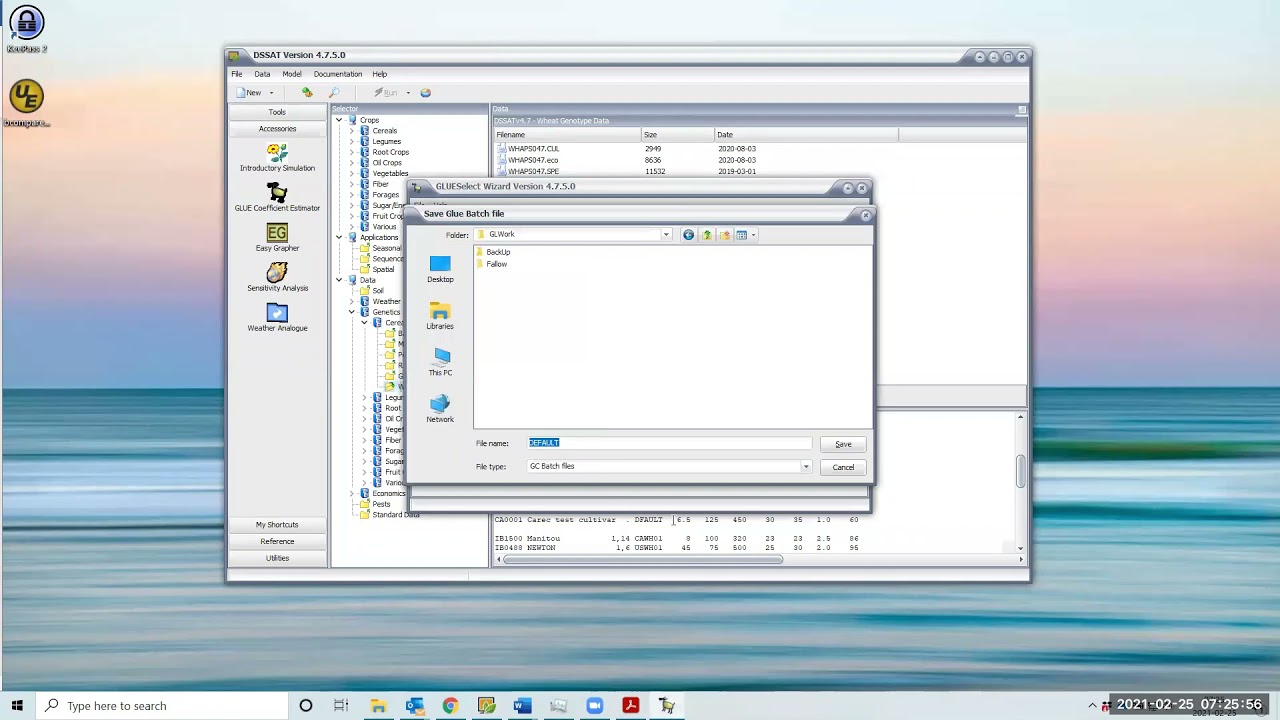Screen dimensions: 1280x720
Task: Select Network in the Save dialog places bar
Action: point(440,409)
